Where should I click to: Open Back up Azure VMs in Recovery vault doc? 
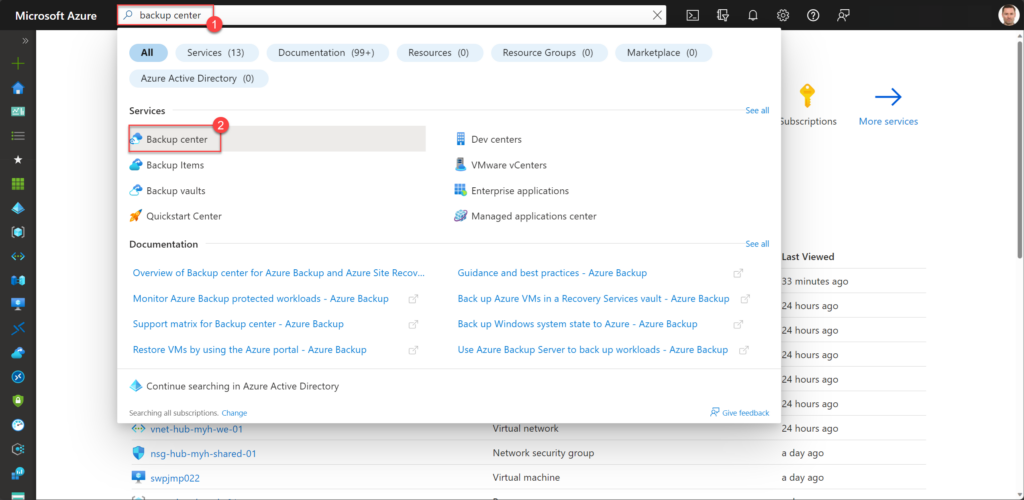pyautogui.click(x=594, y=298)
